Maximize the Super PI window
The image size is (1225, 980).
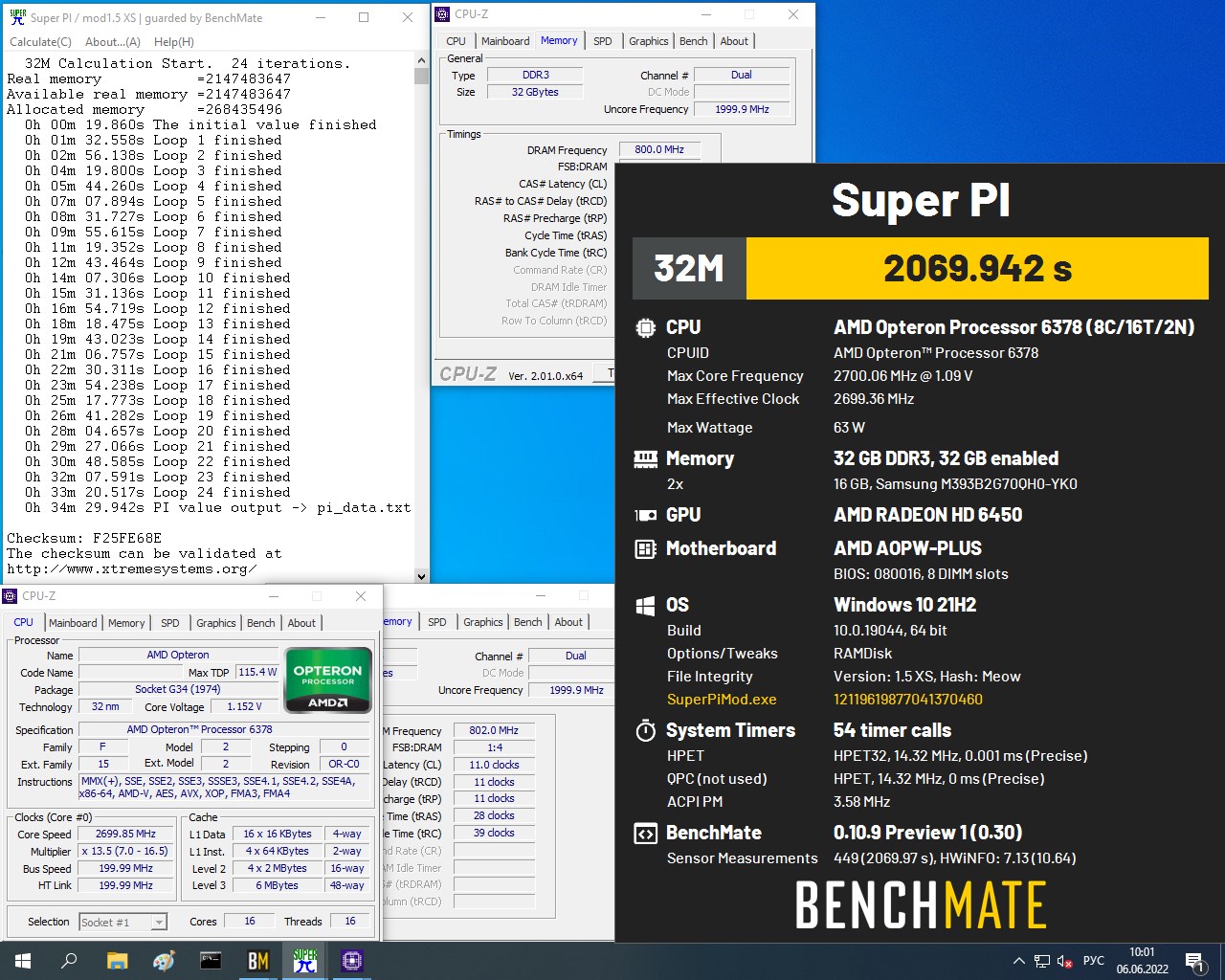pos(364,17)
